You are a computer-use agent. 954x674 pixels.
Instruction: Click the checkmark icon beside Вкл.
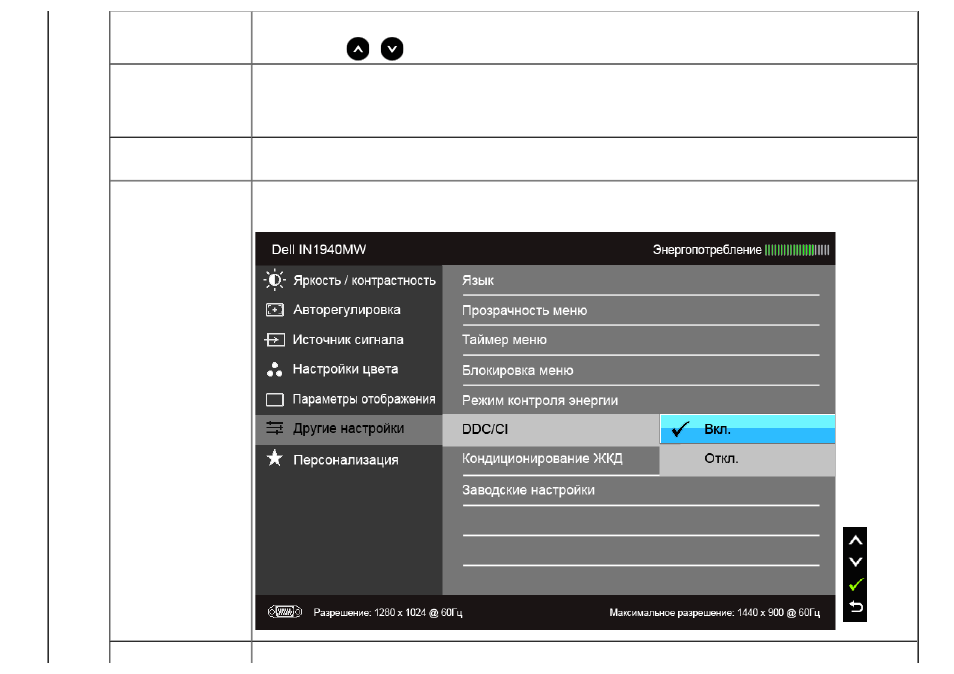(x=680, y=429)
